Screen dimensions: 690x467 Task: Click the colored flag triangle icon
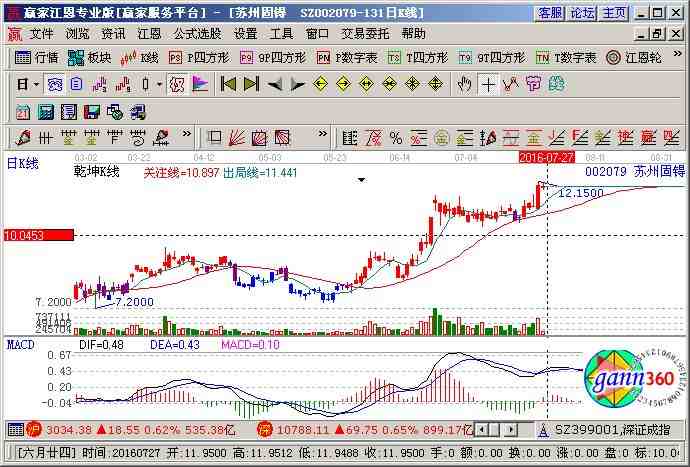tap(200, 84)
